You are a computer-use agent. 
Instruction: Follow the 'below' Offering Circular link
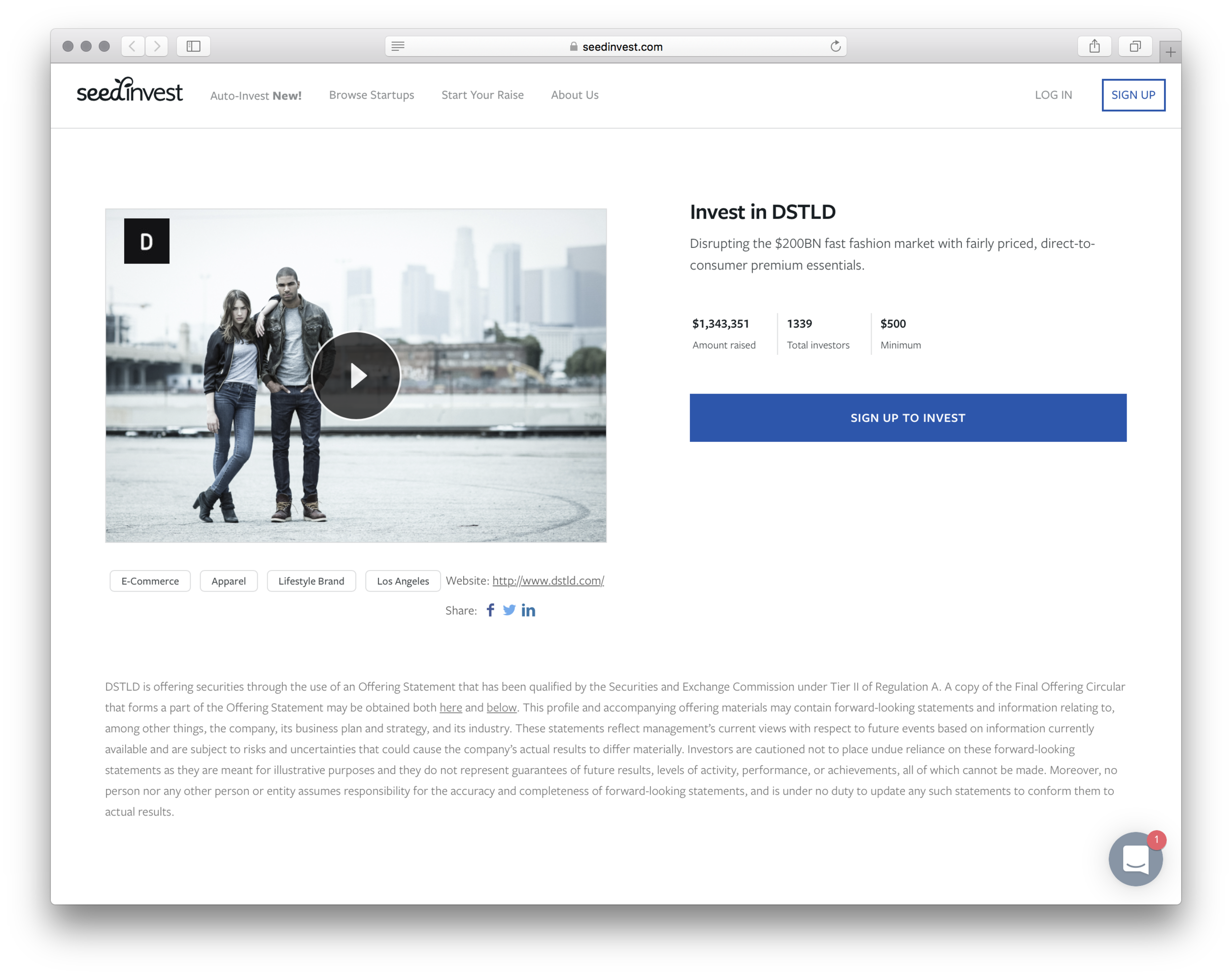[502, 707]
